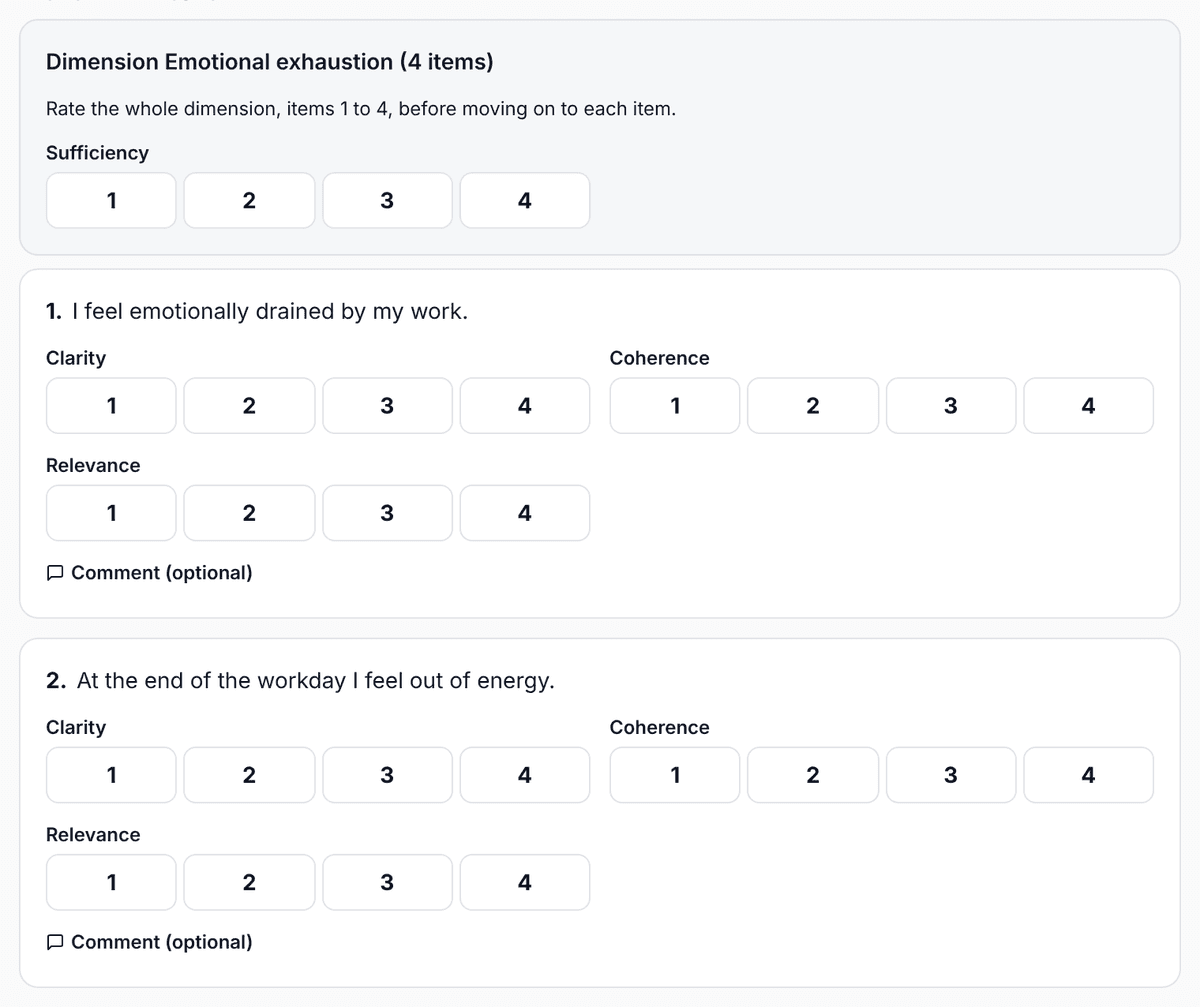Set item 1 Clarity to 3
The image size is (1200, 1007).
387,405
